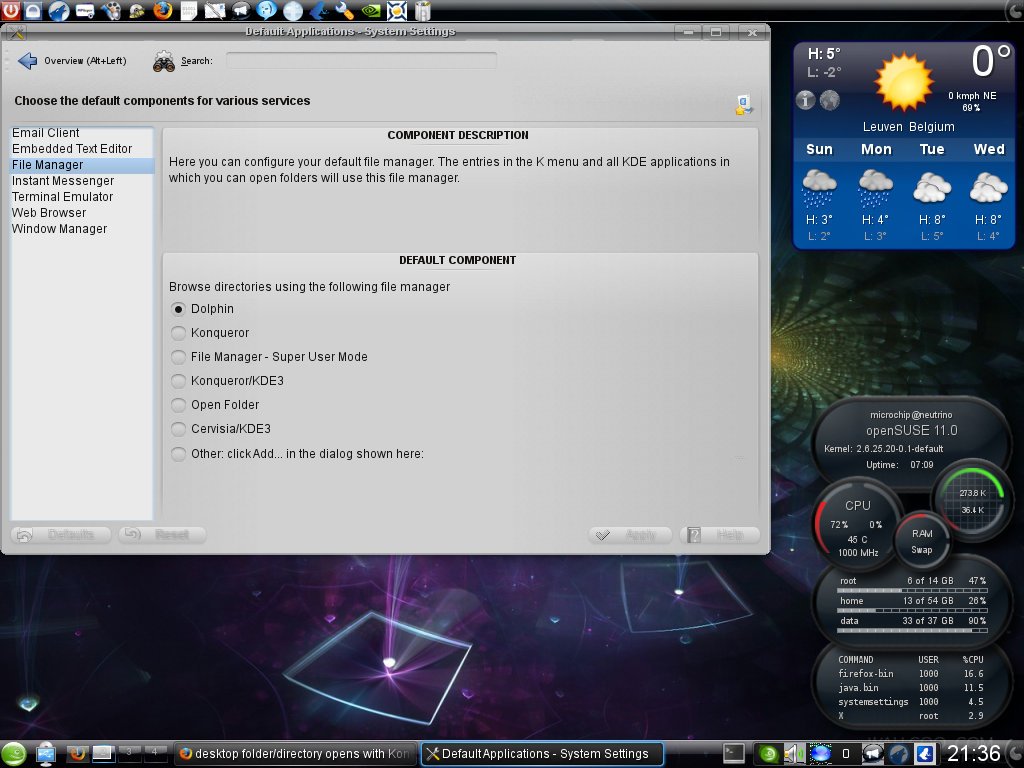
Task: Choose the Open Folder radio option
Action: 178,405
